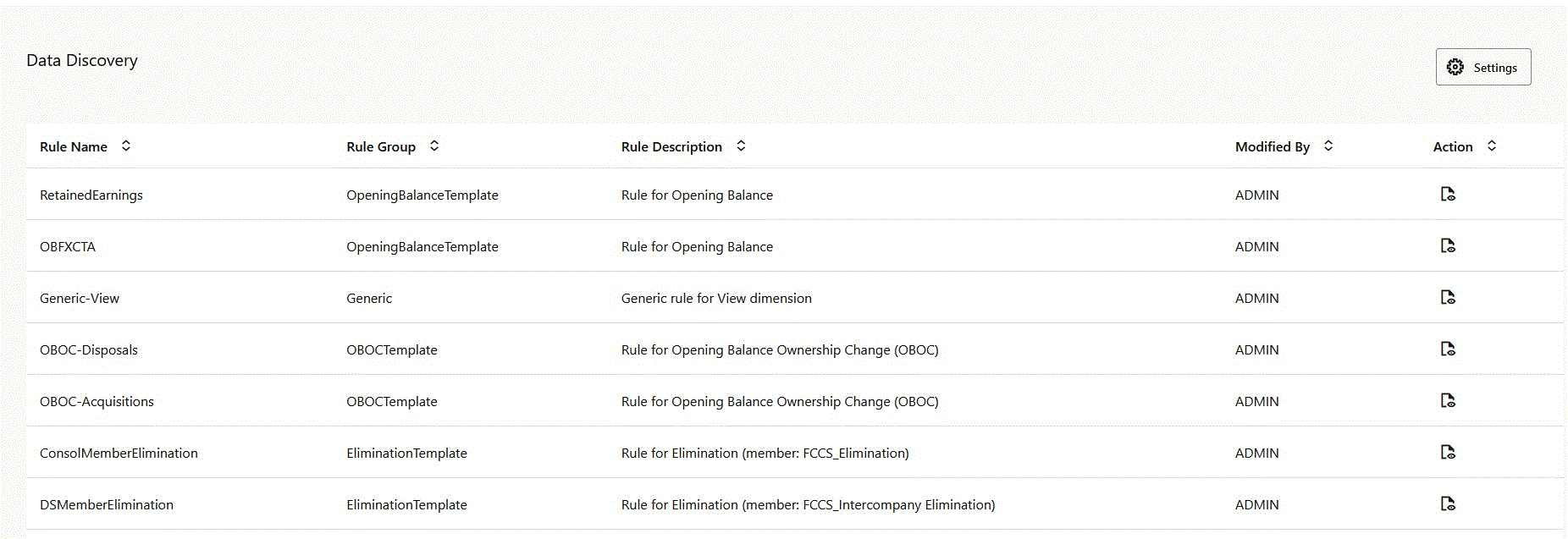Select the DSMemberElimination rule name
Viewport: 1568px width, 539px height.
(107, 504)
